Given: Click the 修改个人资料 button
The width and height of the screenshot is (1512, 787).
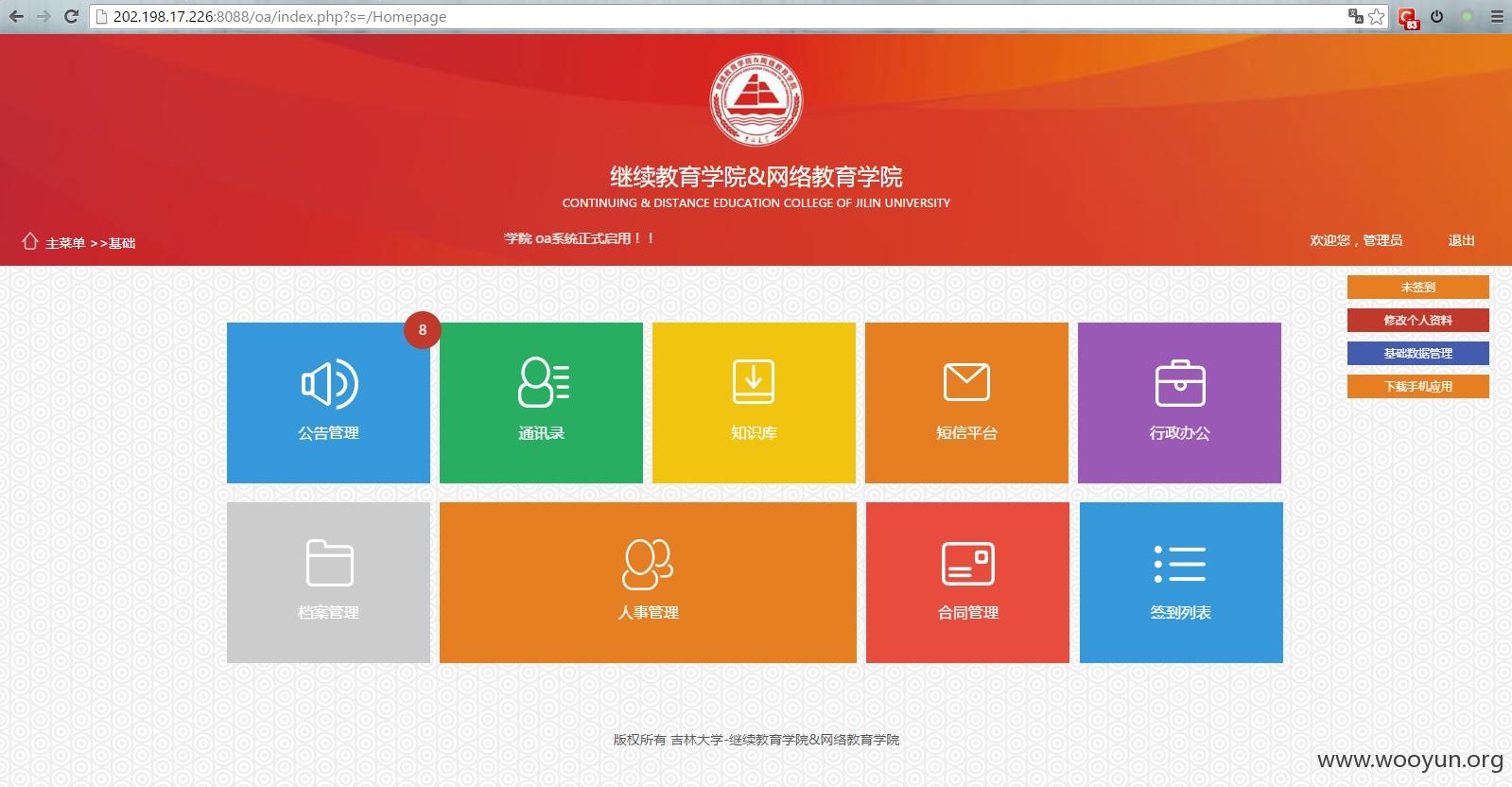Looking at the screenshot, I should pos(1417,320).
